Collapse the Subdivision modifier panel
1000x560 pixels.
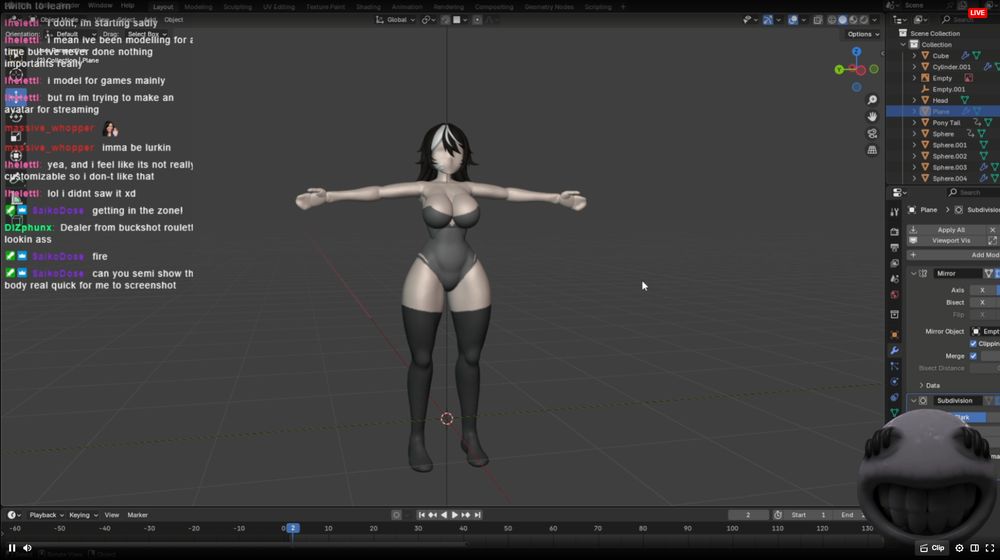[x=914, y=401]
